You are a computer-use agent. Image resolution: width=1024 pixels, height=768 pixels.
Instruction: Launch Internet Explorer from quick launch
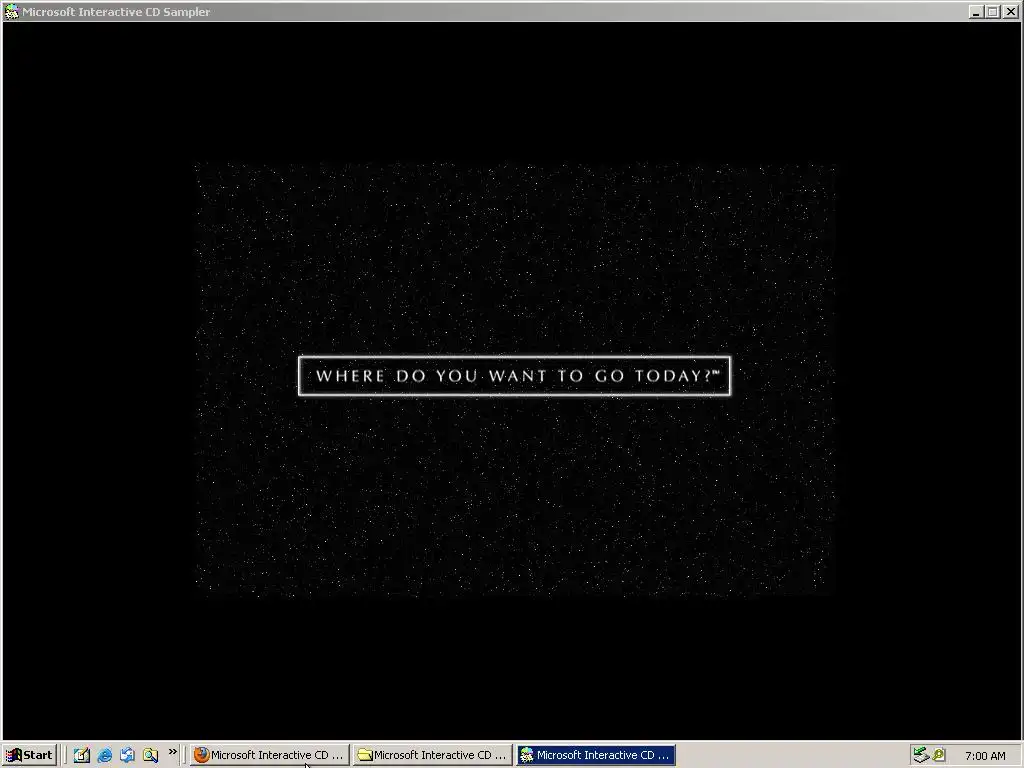(104, 755)
